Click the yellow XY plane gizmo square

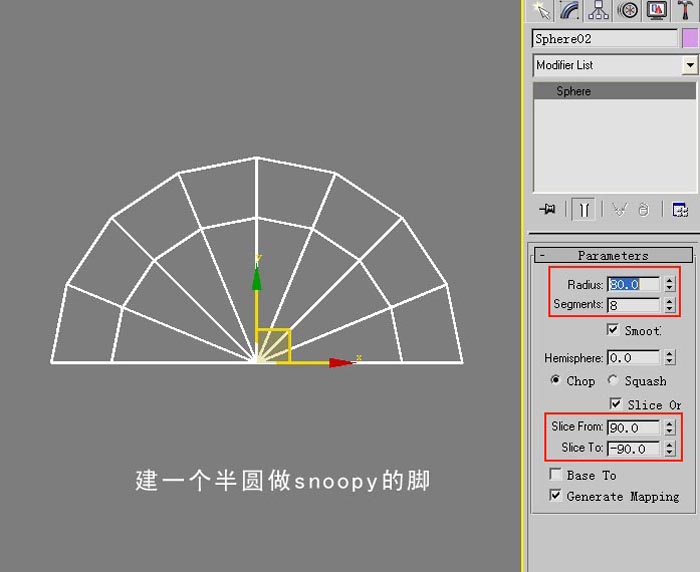click(x=274, y=346)
